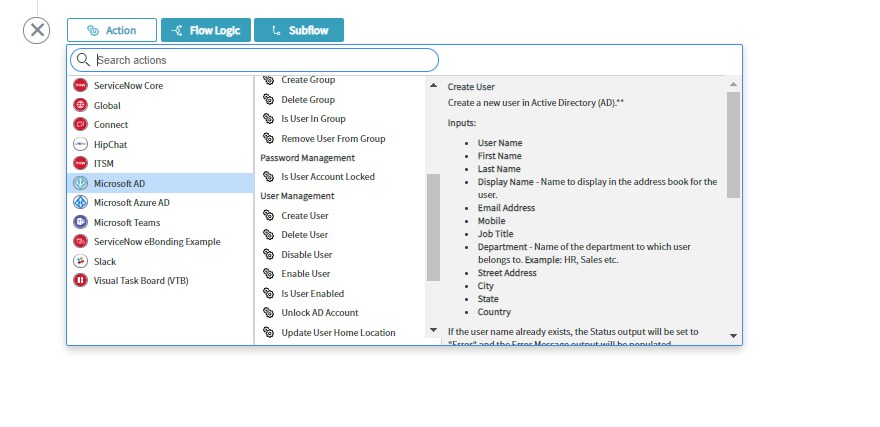Click the gear icon beside Delete User
Screen dimensions: 880x427
pyautogui.click(x=269, y=235)
